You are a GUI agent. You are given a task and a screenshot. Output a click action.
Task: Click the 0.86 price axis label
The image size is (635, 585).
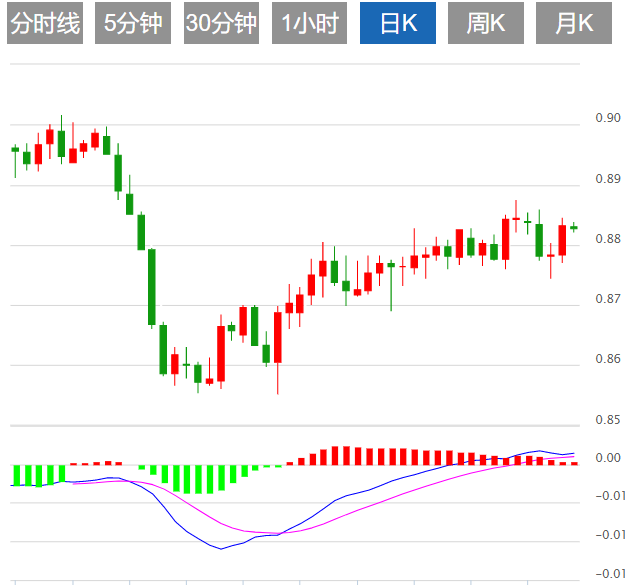(608, 358)
